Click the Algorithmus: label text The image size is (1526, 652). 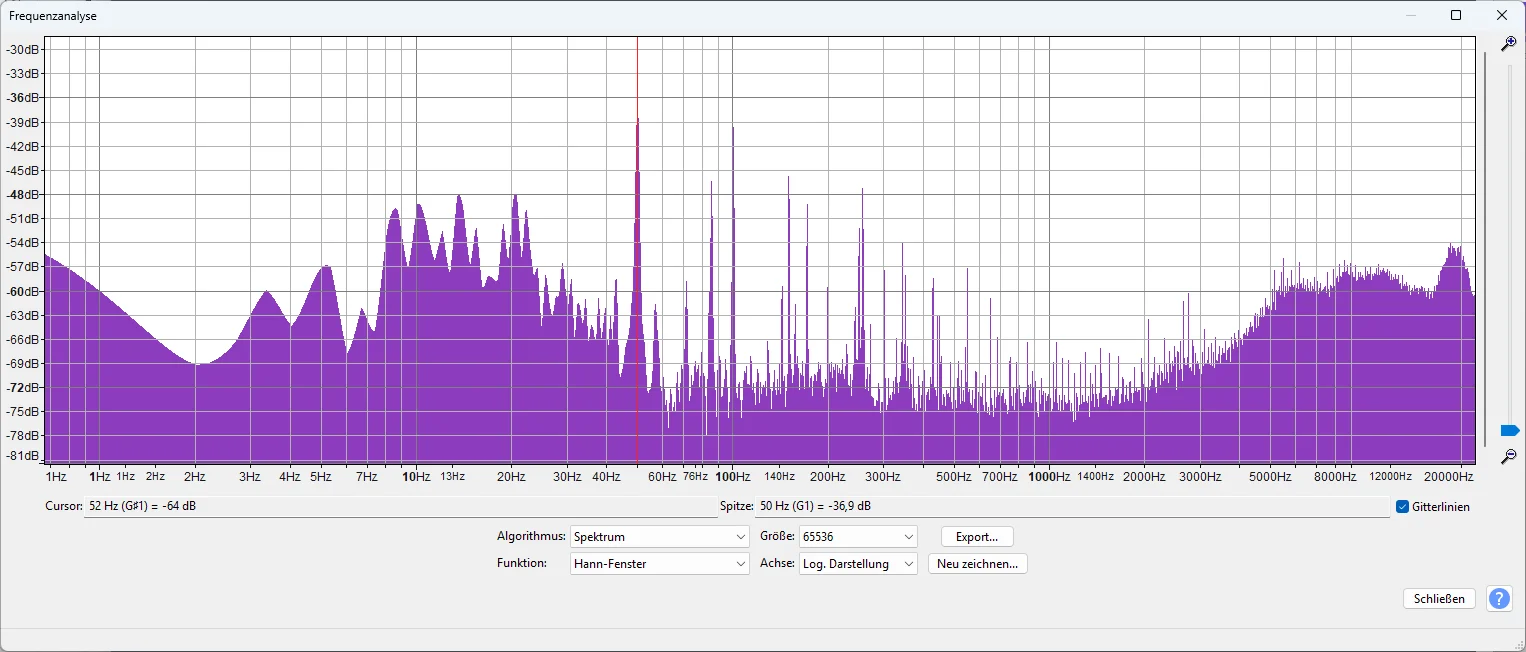[x=531, y=536]
